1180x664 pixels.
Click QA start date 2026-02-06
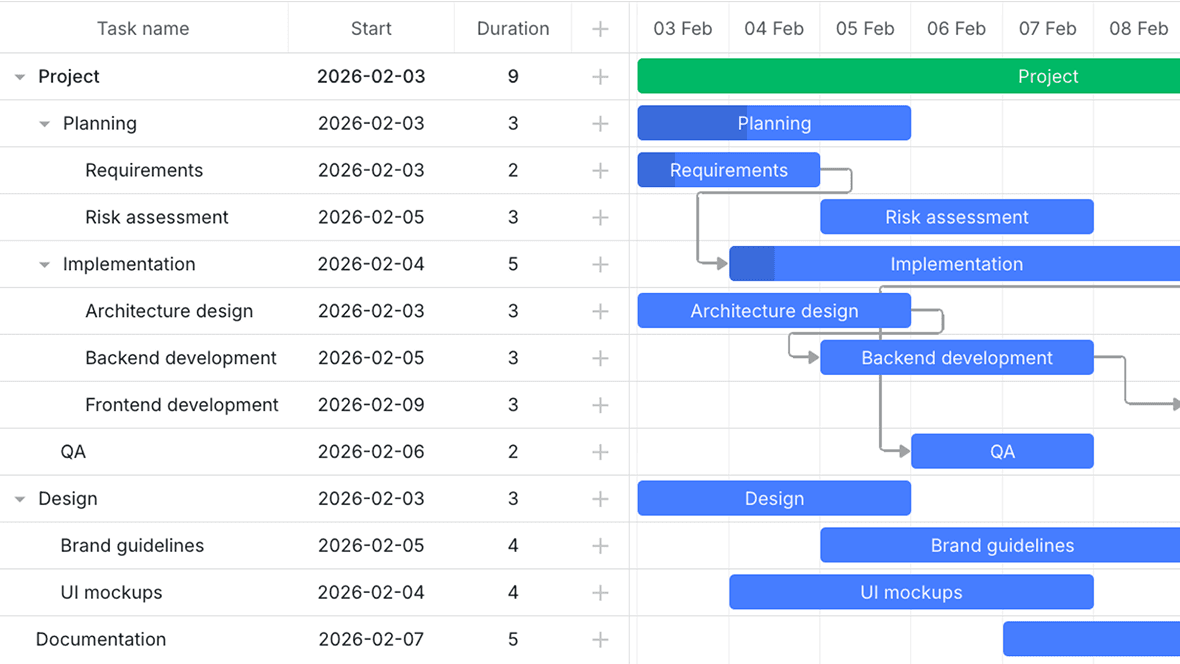point(371,452)
